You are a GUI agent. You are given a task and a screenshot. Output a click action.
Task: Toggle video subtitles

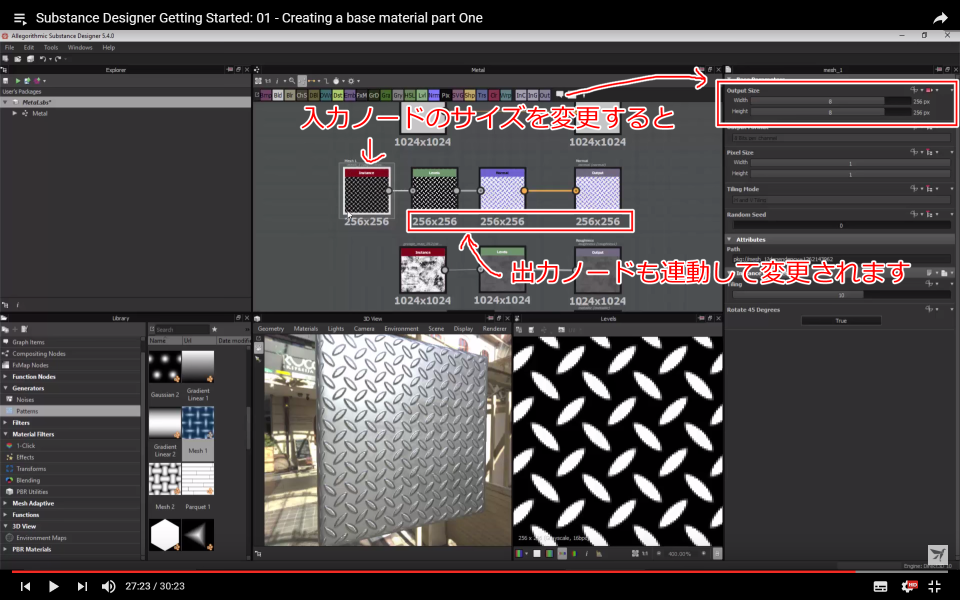click(880, 587)
